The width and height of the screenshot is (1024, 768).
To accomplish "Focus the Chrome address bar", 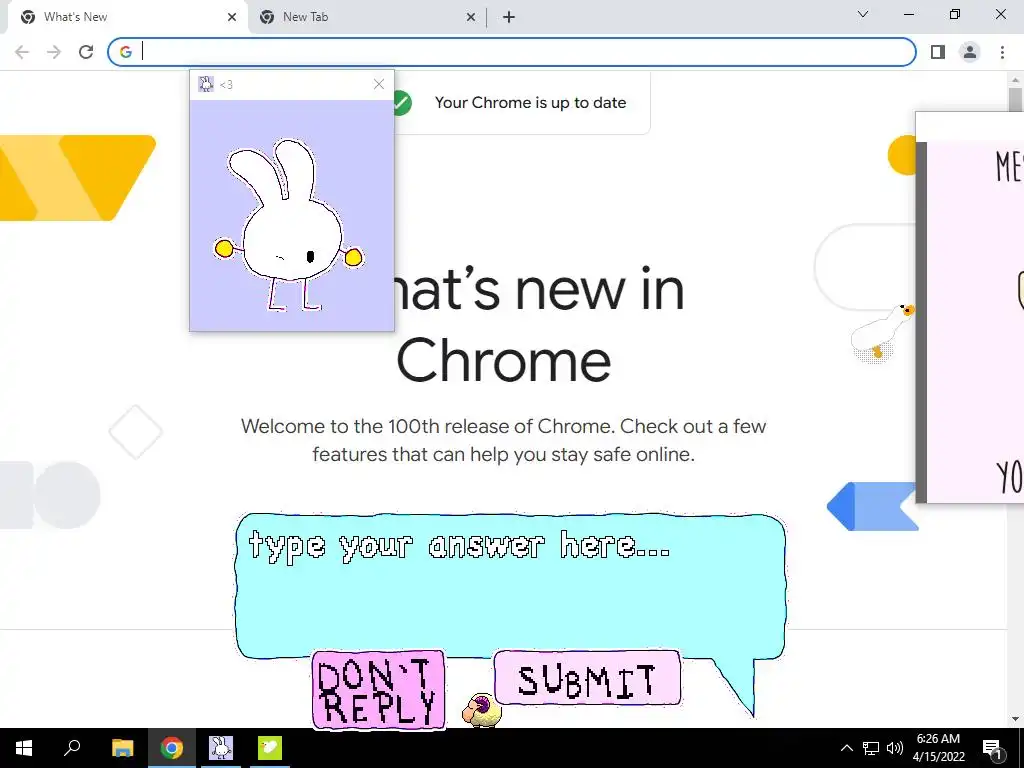I will click(x=511, y=52).
